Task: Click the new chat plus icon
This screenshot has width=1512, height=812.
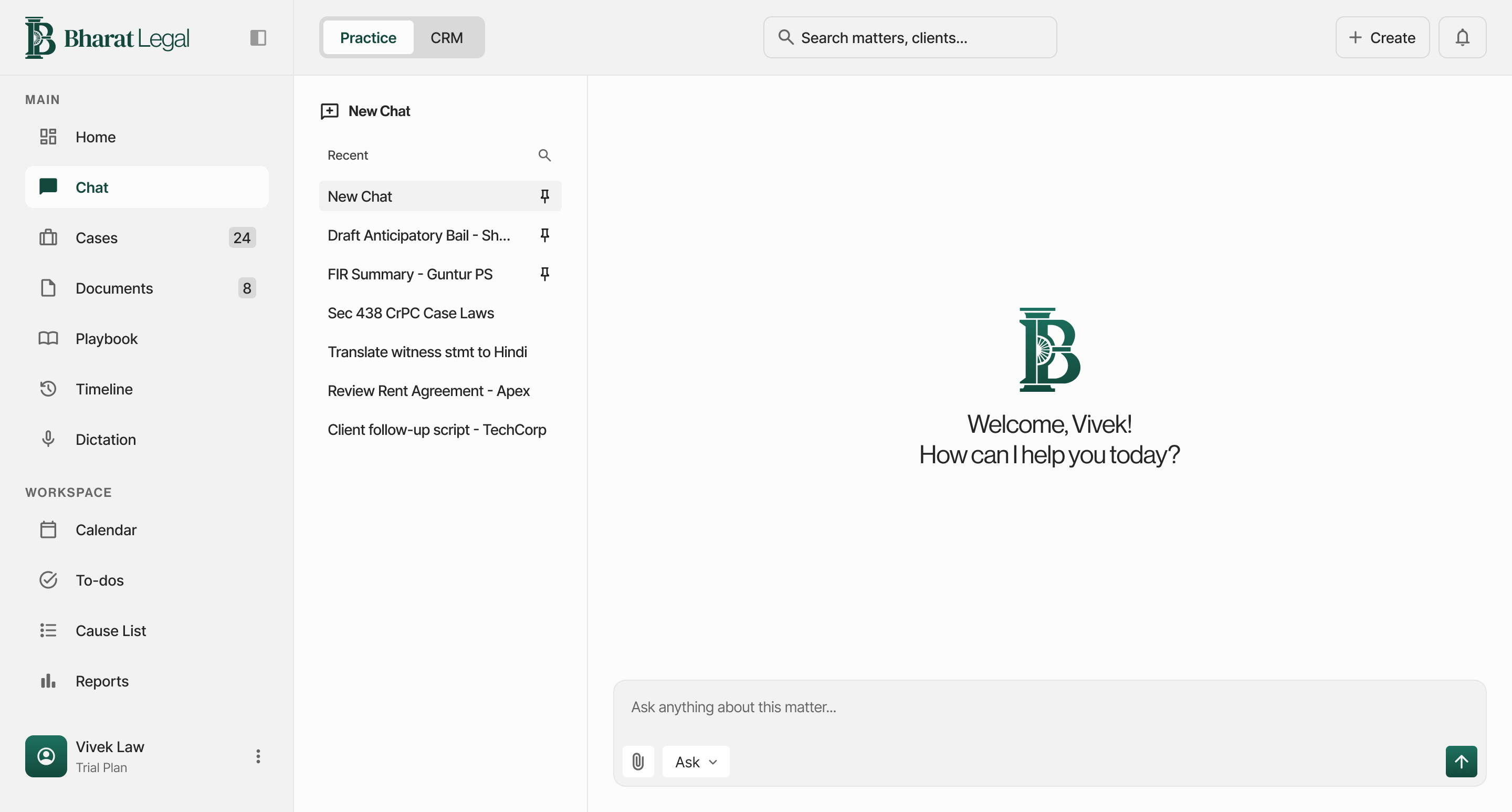Action: click(x=330, y=111)
